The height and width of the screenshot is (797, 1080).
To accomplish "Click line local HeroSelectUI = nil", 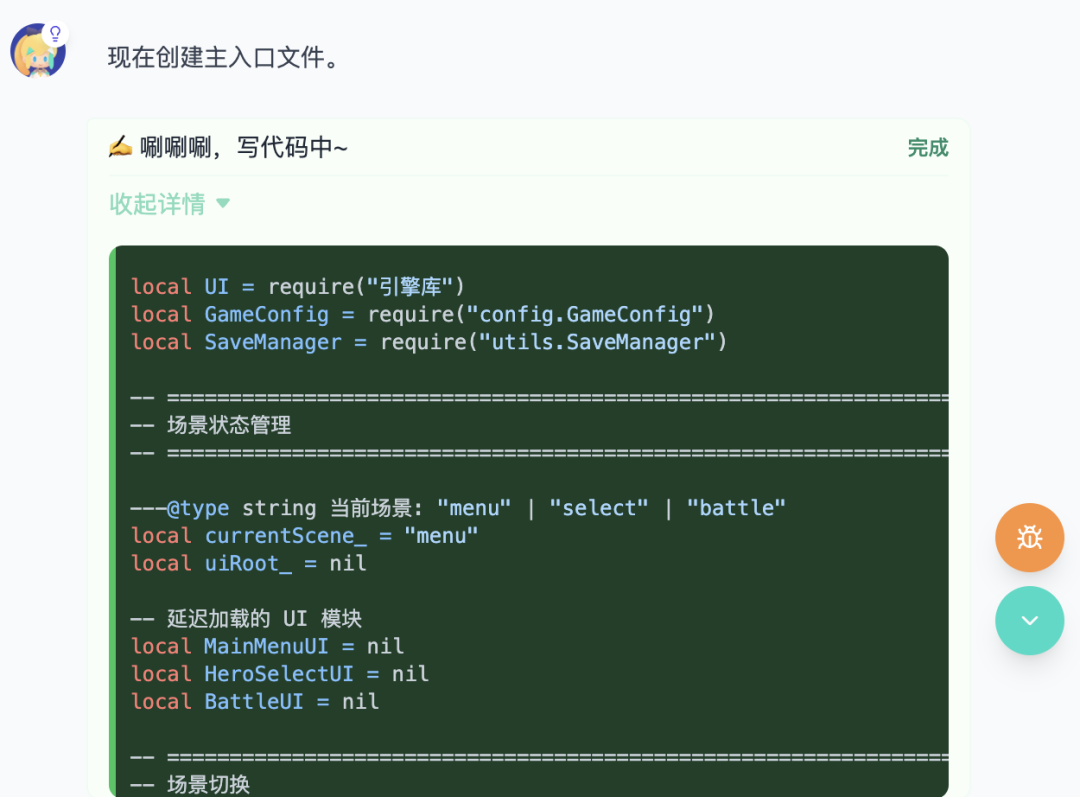I will point(280,674).
